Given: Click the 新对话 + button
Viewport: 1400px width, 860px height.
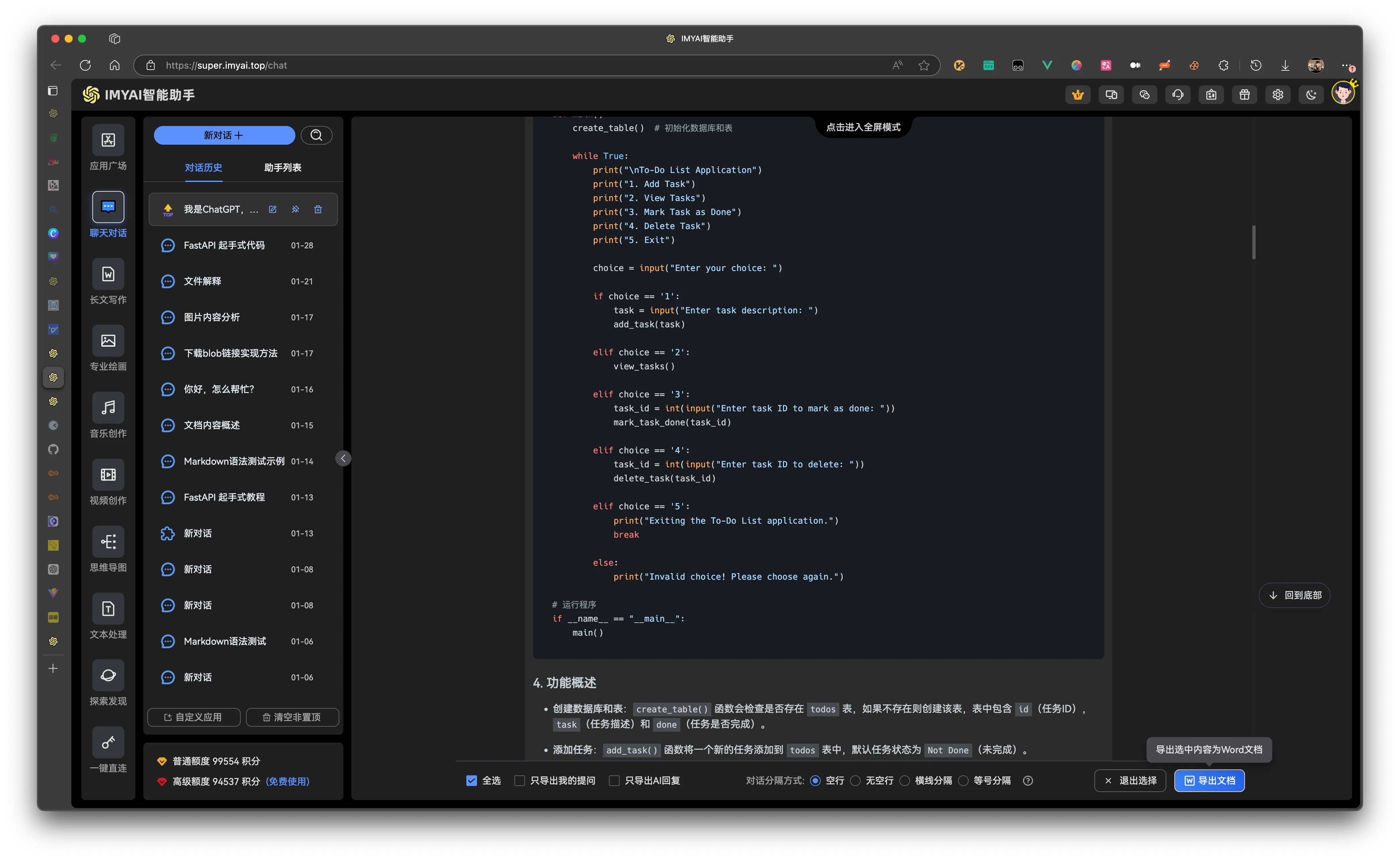Looking at the screenshot, I should 224,135.
